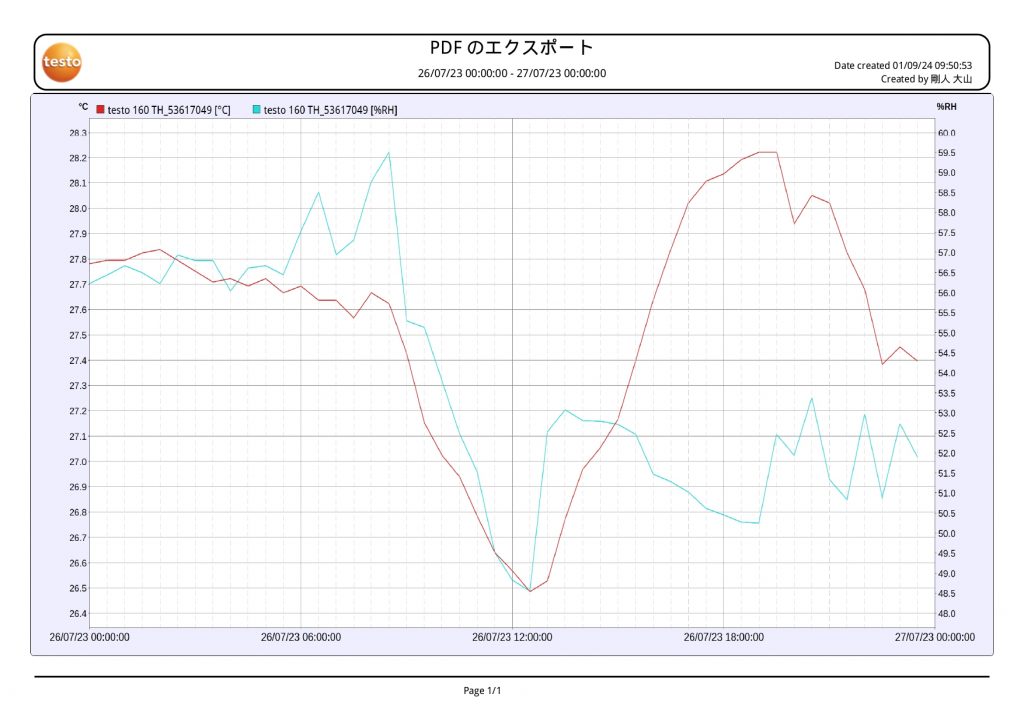Click x-axis label 27/07/23 00:00:00

pyautogui.click(x=935, y=637)
